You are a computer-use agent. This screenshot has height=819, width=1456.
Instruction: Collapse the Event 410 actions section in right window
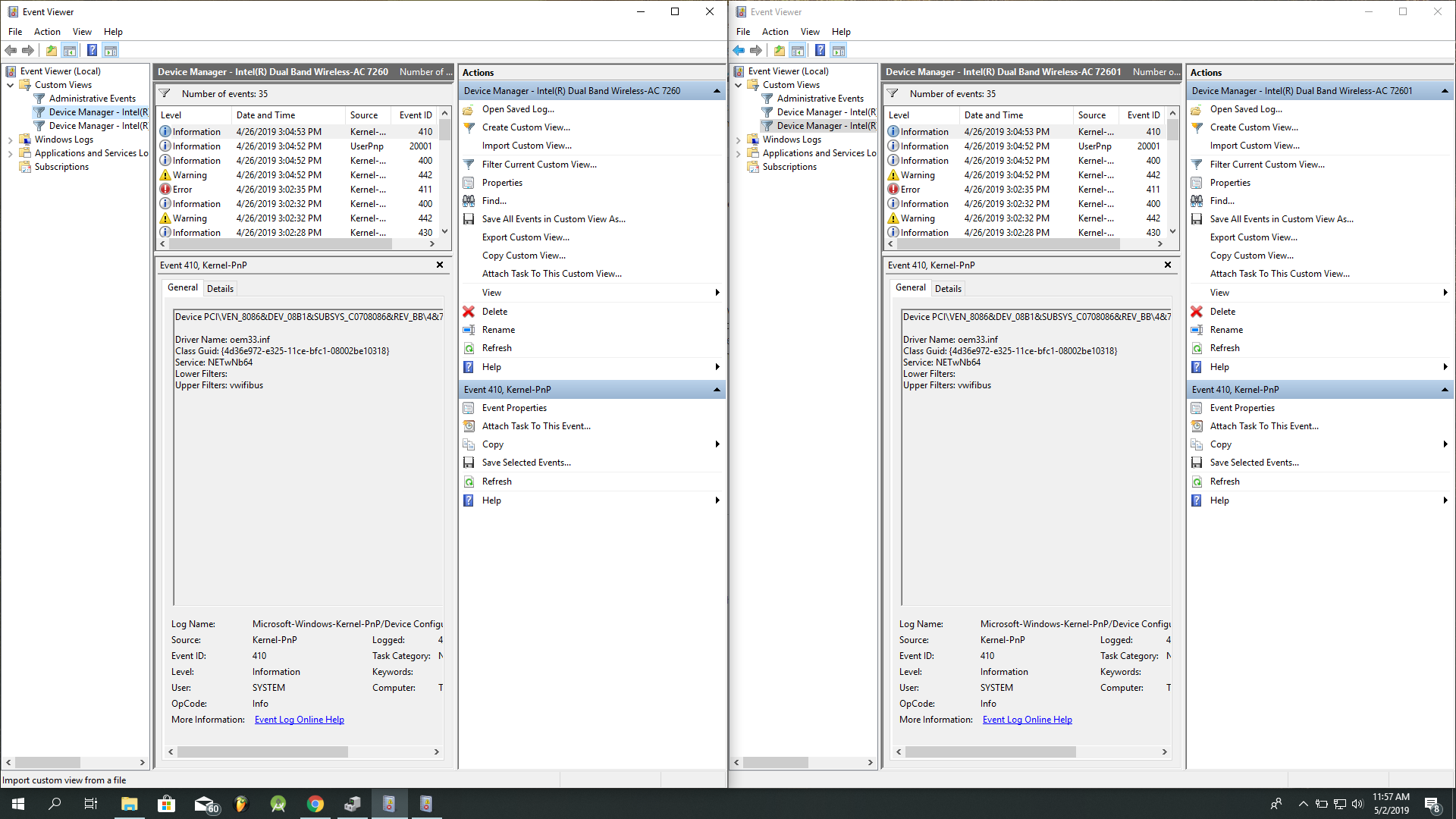point(1445,390)
